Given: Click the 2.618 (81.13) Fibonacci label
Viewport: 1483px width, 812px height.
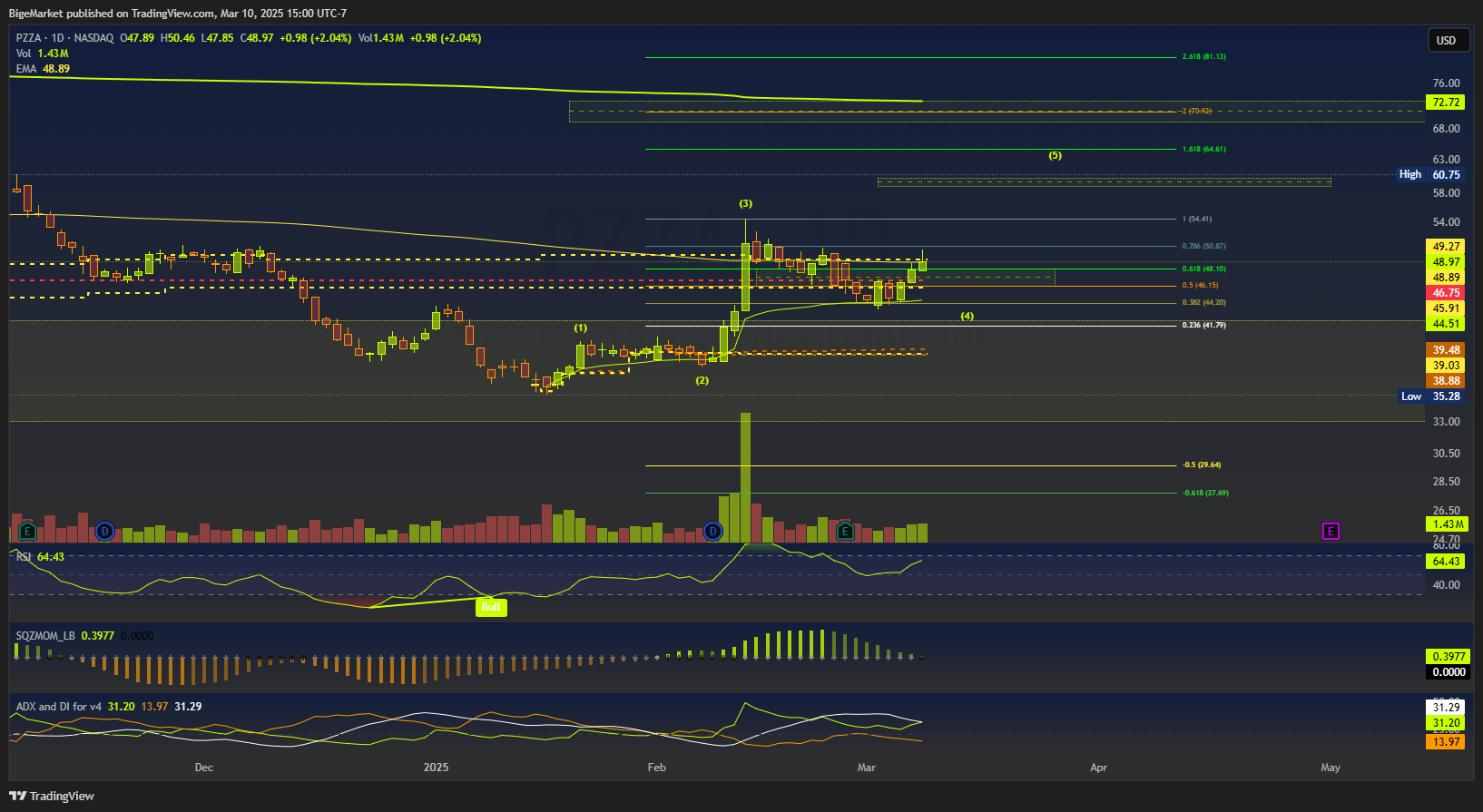Looking at the screenshot, I should (x=1203, y=56).
